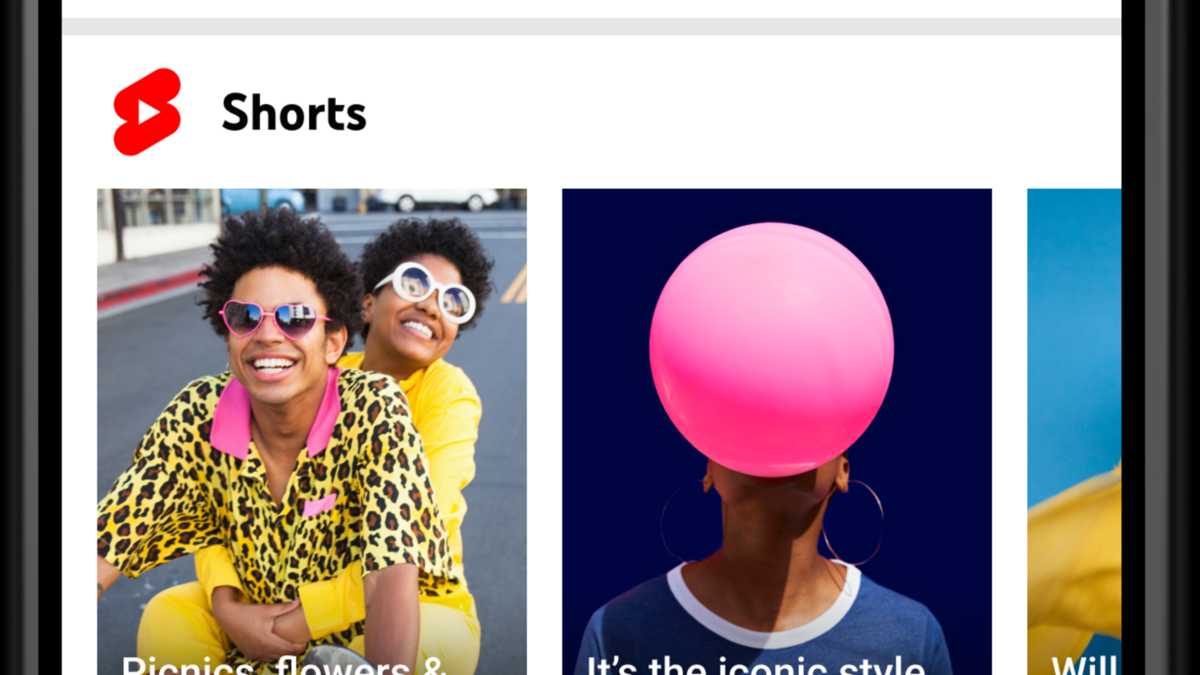Viewport: 1200px width, 675px height.
Task: Open the partially visible third short
Action: point(1074,431)
